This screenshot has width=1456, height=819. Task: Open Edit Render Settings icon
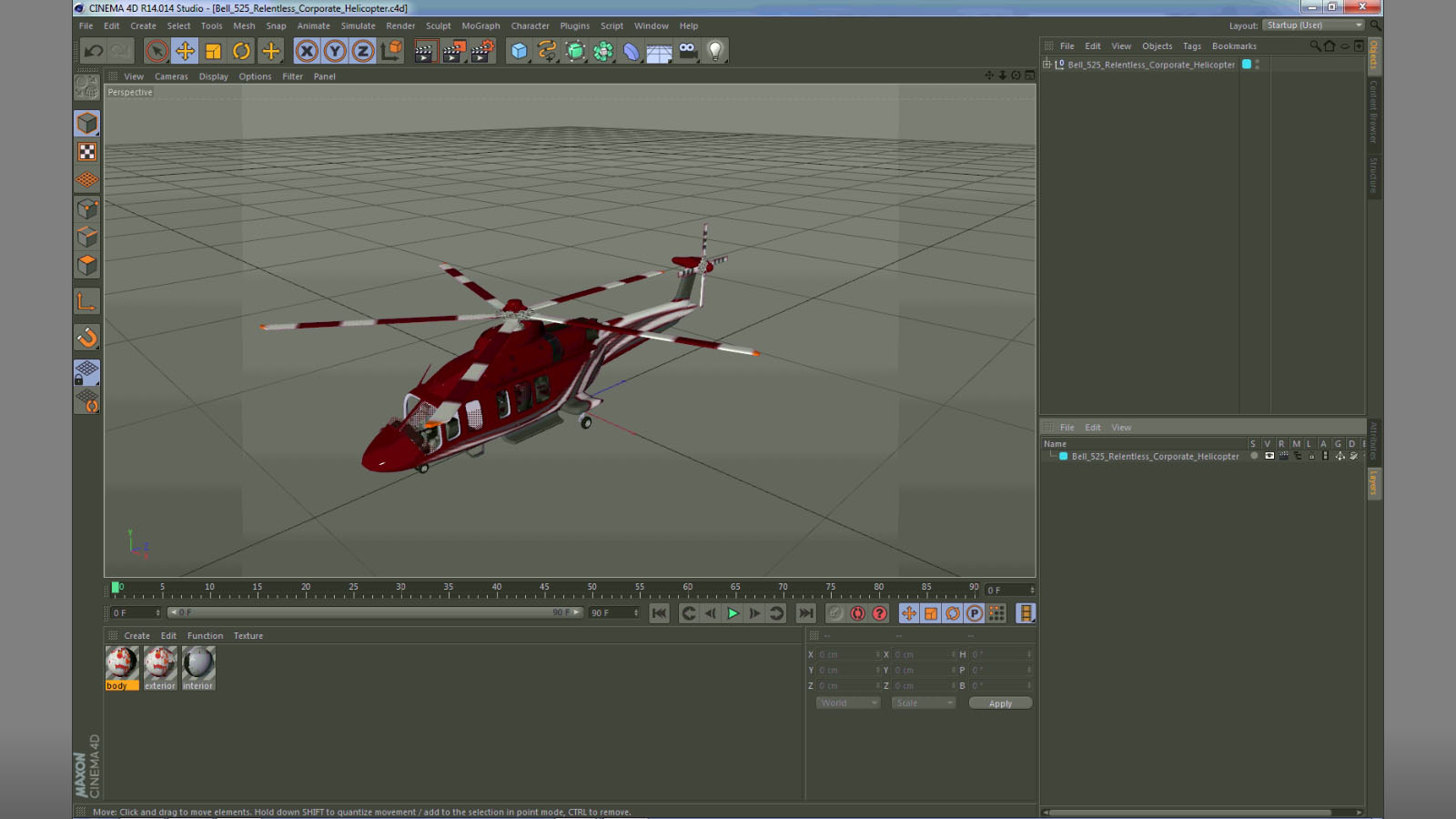tap(481, 51)
